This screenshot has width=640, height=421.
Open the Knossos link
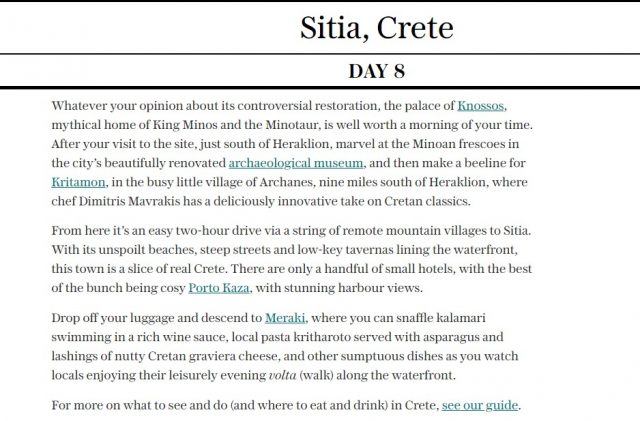[487, 105]
